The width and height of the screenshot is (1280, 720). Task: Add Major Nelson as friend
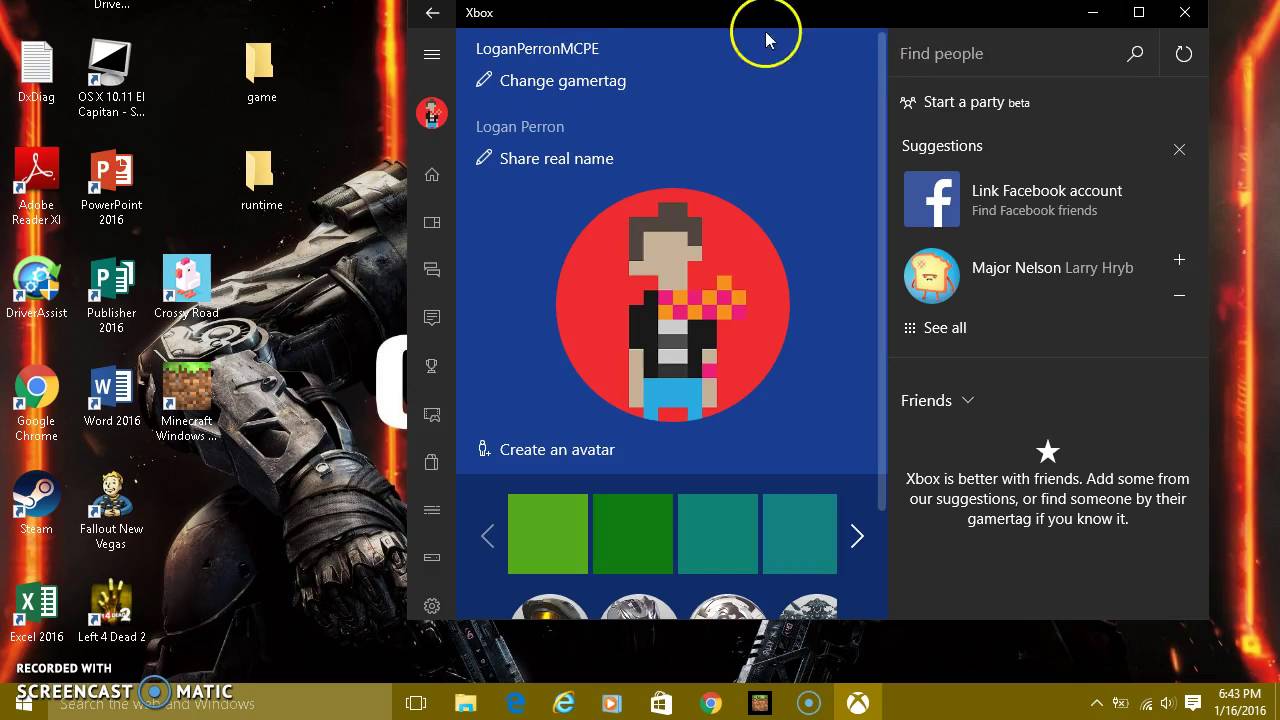tap(1180, 260)
